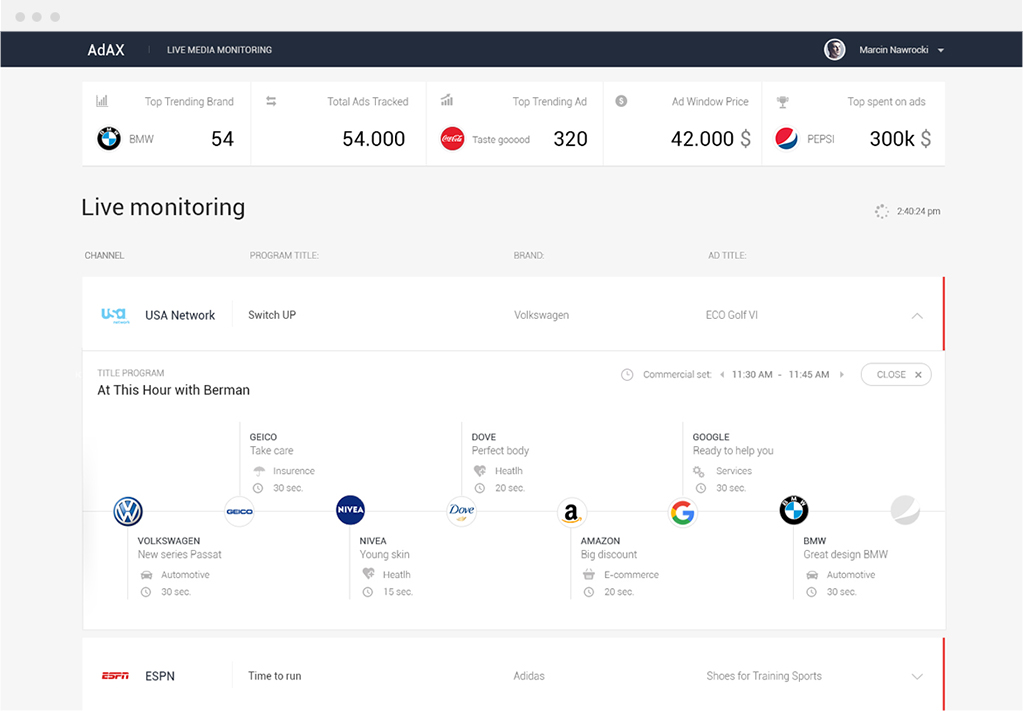Screen dimensions: 1023x711
Task: Click the clock duration icon under GEICO
Action: [258, 488]
